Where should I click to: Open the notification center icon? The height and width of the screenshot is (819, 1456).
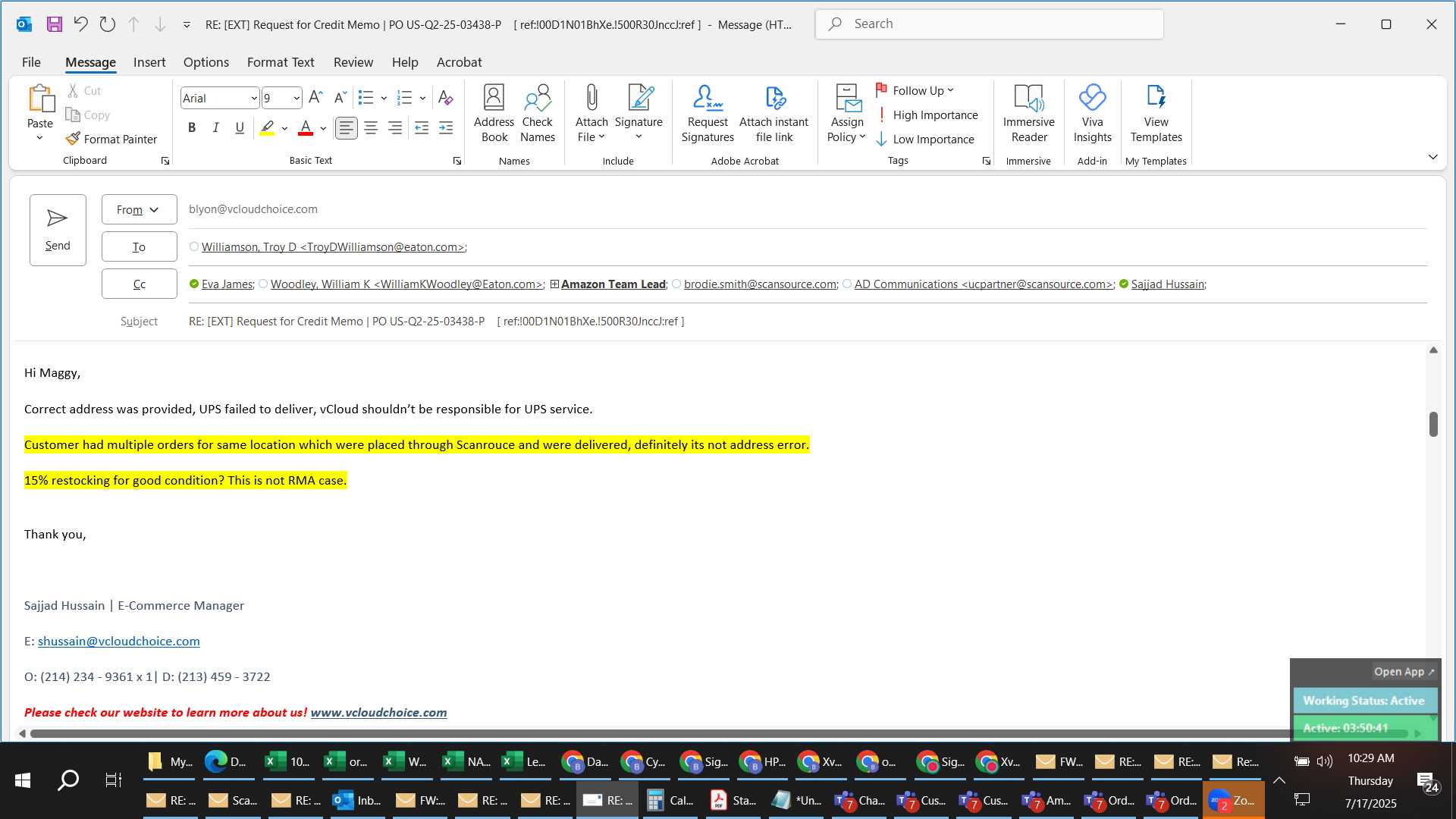[1426, 782]
